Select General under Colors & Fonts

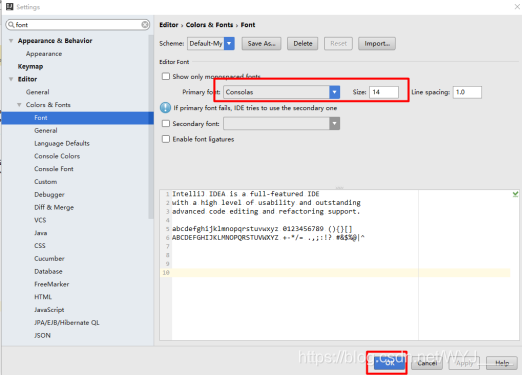pos(46,130)
